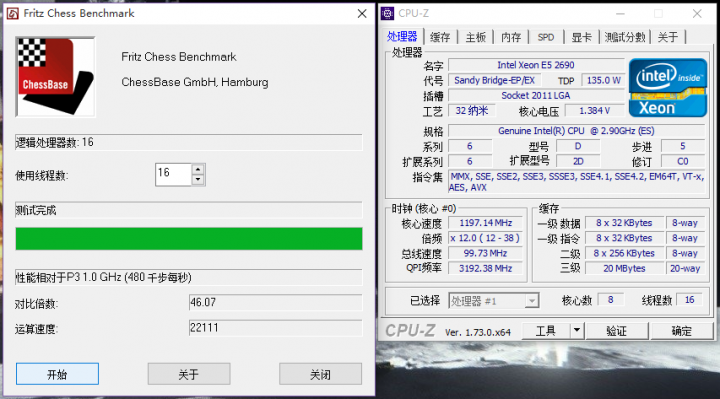Switch to the 内存 tab

pos(511,37)
